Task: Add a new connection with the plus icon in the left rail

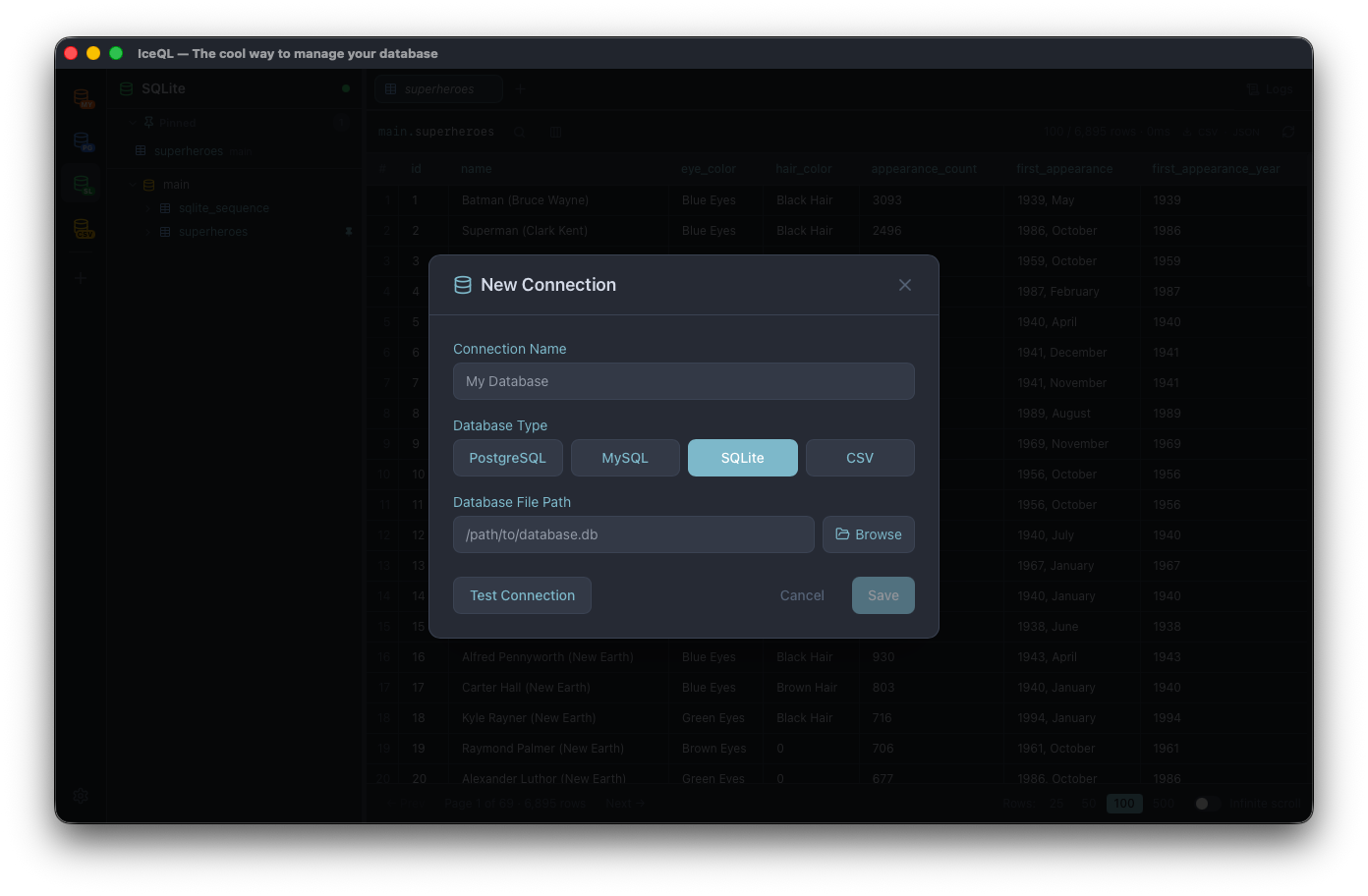Action: point(82,278)
